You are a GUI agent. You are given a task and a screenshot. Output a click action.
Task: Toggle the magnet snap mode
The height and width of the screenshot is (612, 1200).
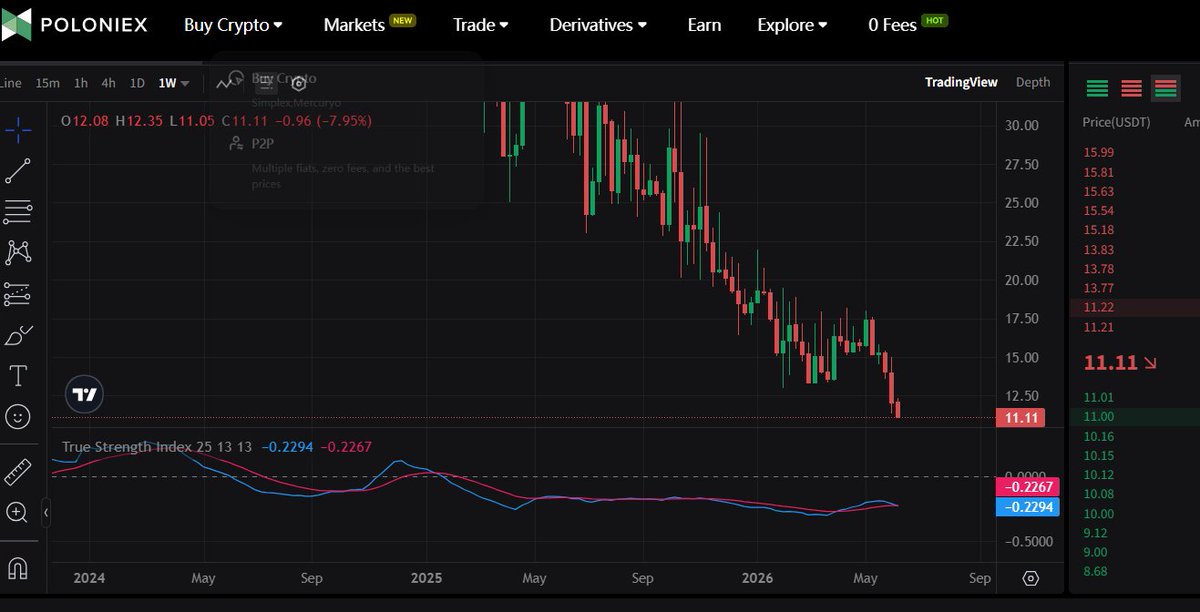pos(18,568)
